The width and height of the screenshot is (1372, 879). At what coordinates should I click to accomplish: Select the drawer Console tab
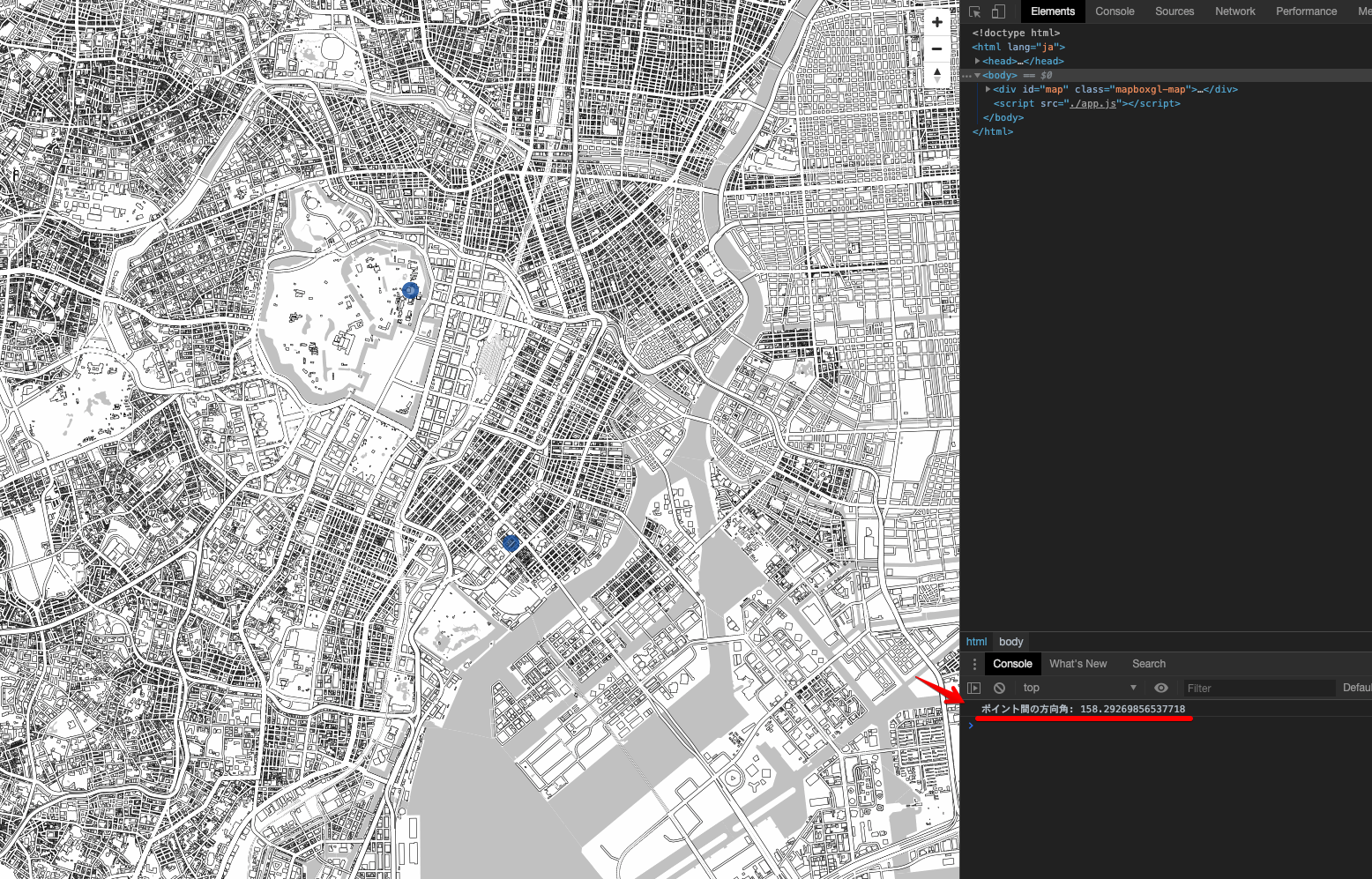click(x=1012, y=664)
